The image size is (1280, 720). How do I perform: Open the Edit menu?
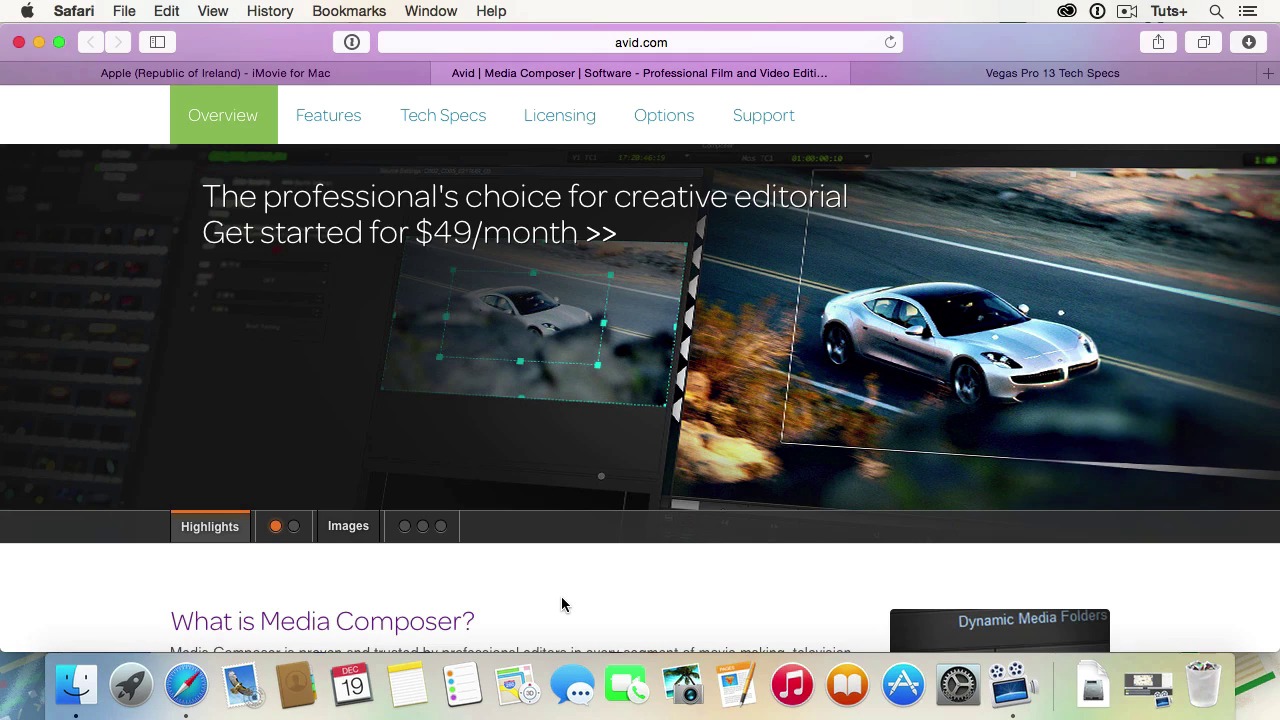point(166,11)
